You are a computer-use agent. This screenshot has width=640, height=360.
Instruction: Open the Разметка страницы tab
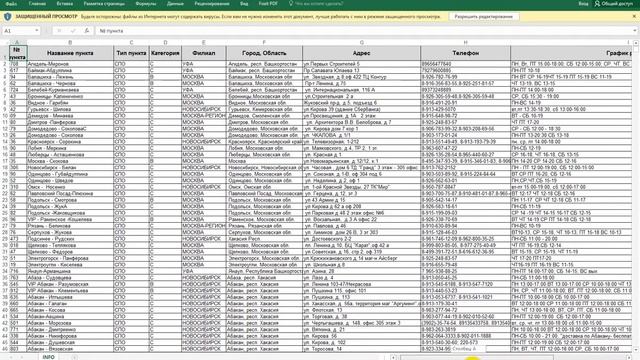(104, 4)
